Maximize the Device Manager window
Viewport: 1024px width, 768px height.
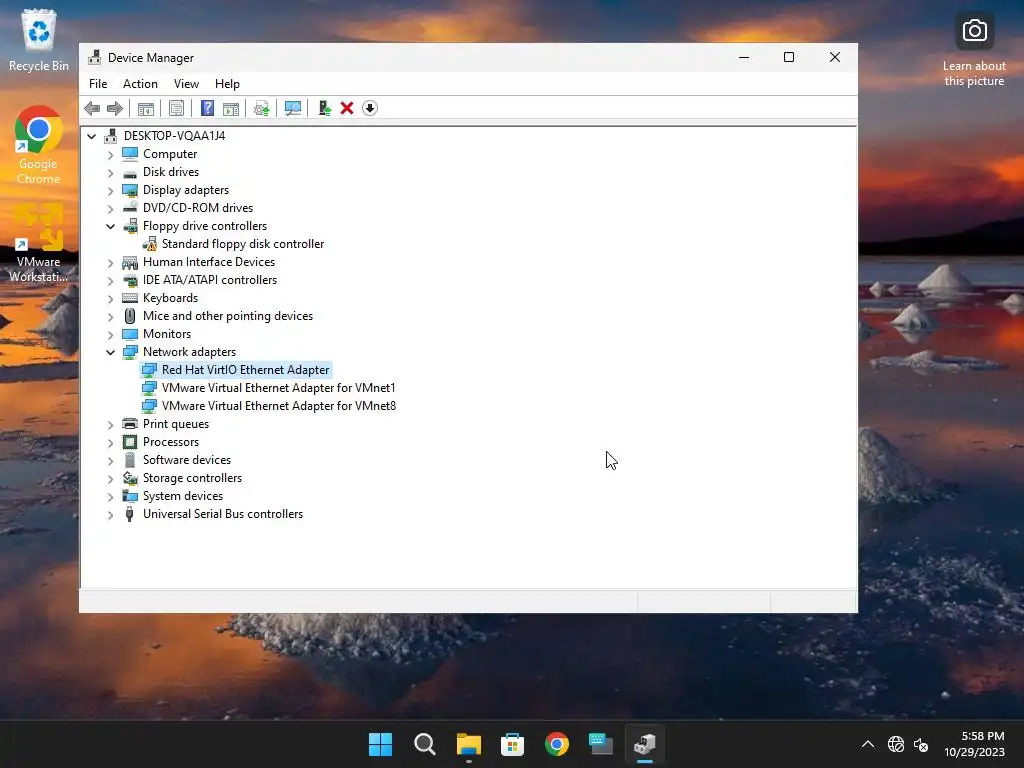[789, 57]
